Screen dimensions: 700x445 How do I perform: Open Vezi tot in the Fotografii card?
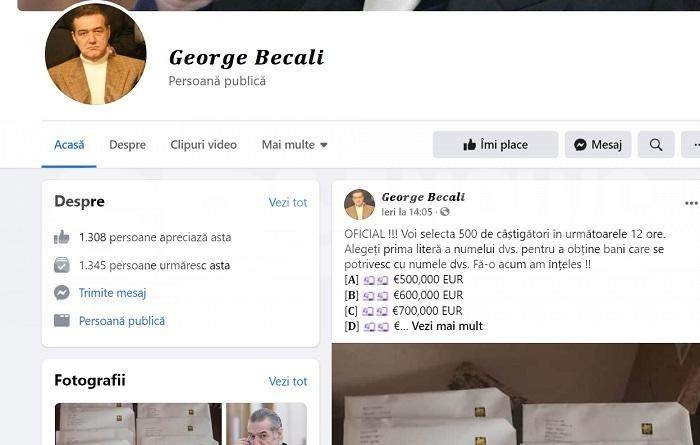click(x=288, y=382)
